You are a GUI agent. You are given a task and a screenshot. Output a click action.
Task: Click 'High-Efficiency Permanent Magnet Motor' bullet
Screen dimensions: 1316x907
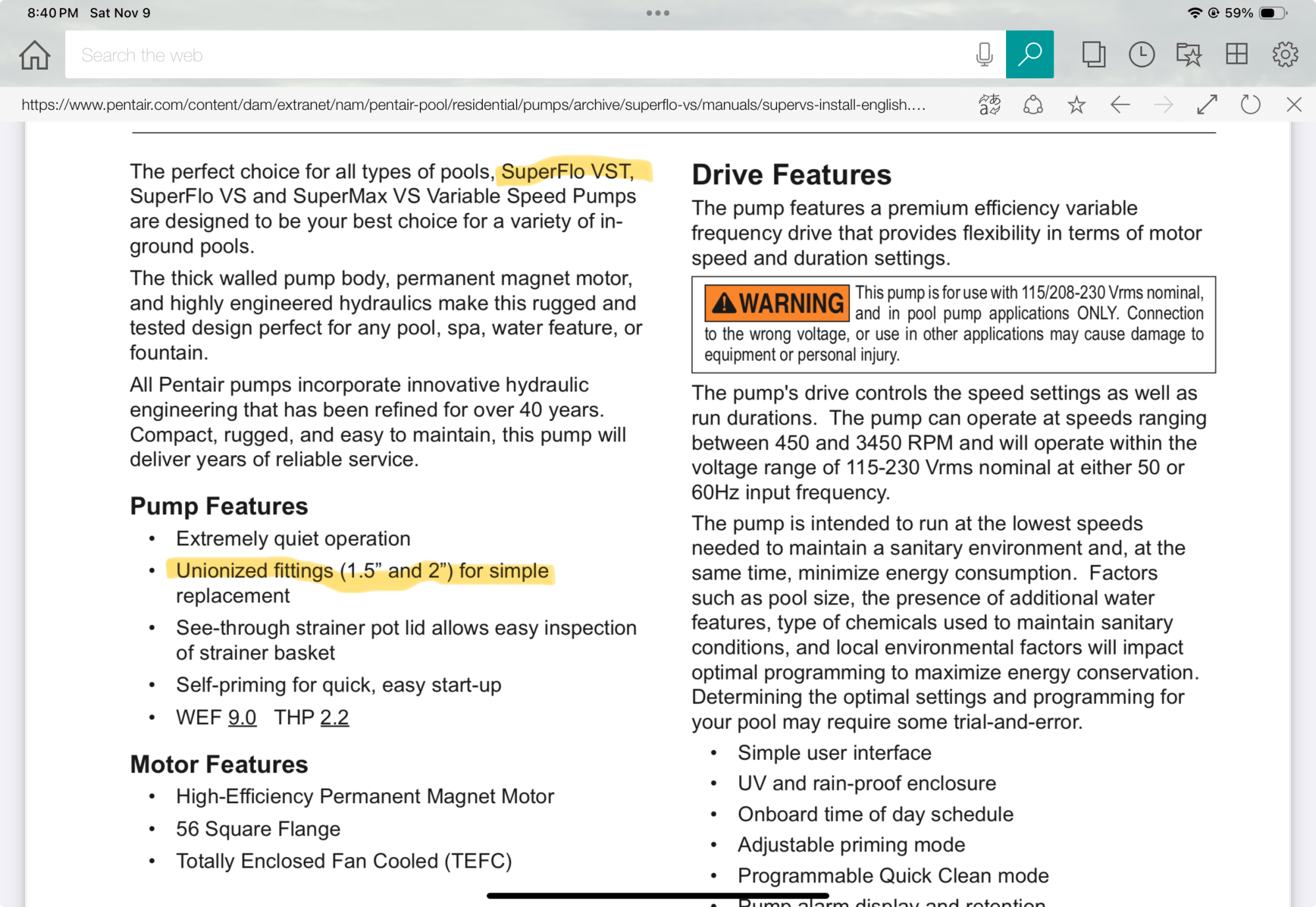(x=365, y=797)
